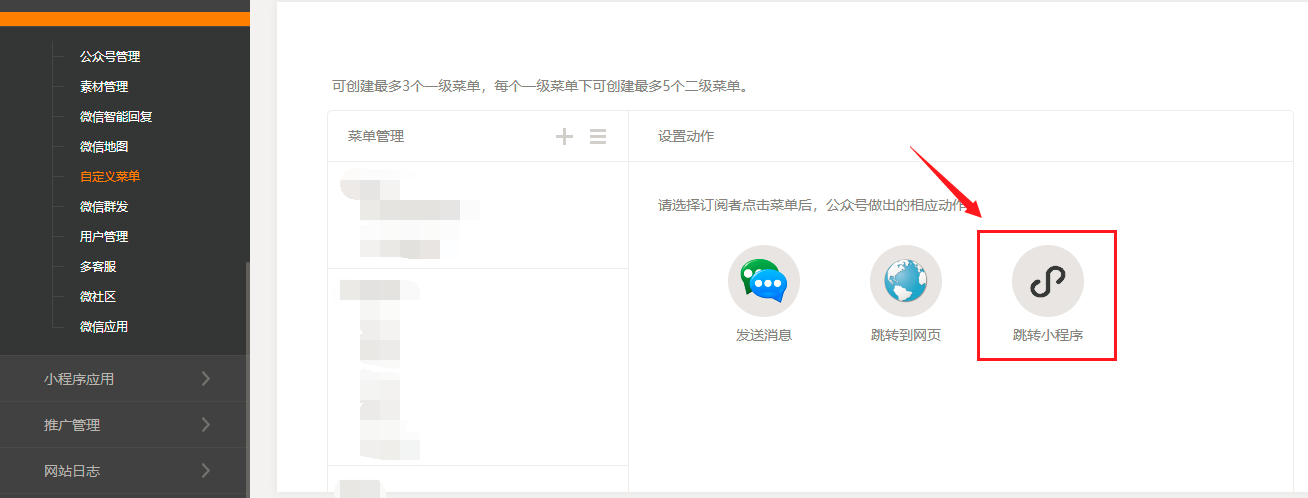Expand the 小程序应用 section
1308x498 pixels.
pos(124,379)
